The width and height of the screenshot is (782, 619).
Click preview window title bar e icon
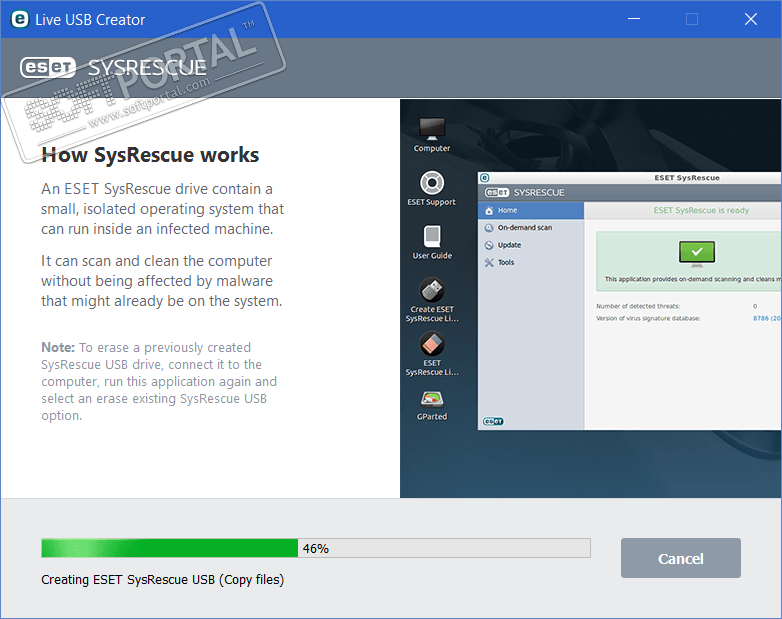(485, 178)
